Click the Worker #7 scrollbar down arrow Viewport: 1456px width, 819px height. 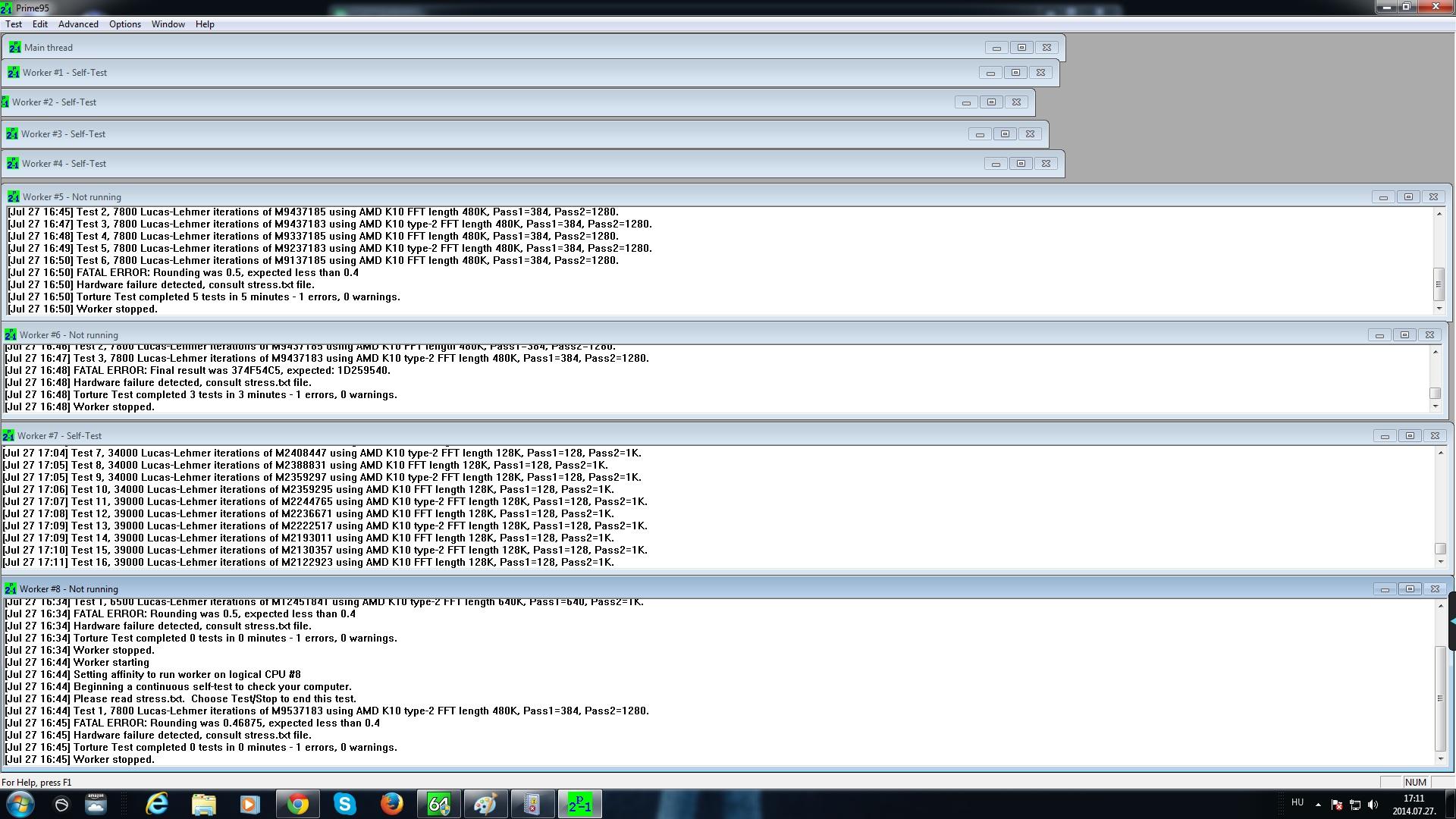pos(1441,562)
